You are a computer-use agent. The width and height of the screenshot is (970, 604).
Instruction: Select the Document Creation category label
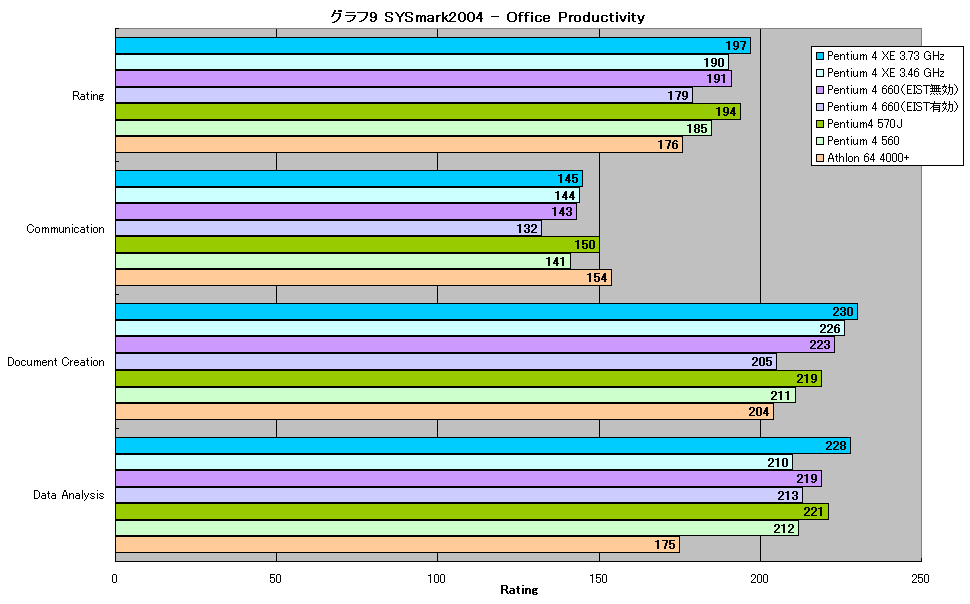pyautogui.click(x=56, y=362)
